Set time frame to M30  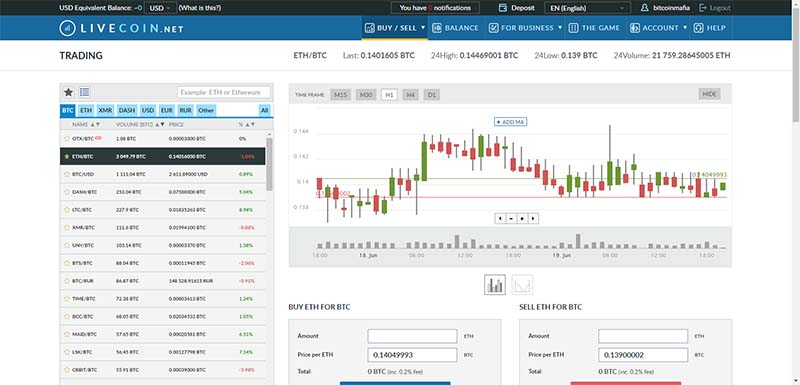point(366,95)
